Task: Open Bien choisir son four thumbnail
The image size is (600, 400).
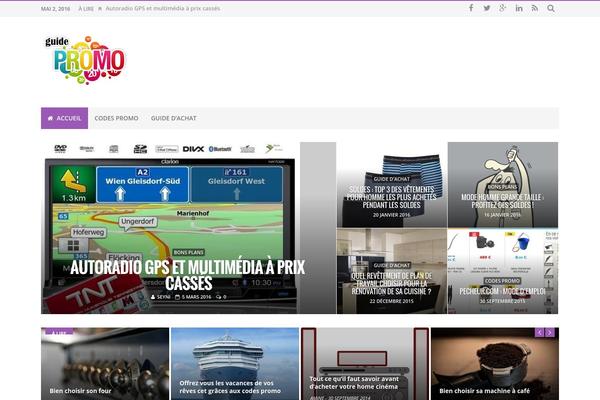Action: [x=105, y=364]
